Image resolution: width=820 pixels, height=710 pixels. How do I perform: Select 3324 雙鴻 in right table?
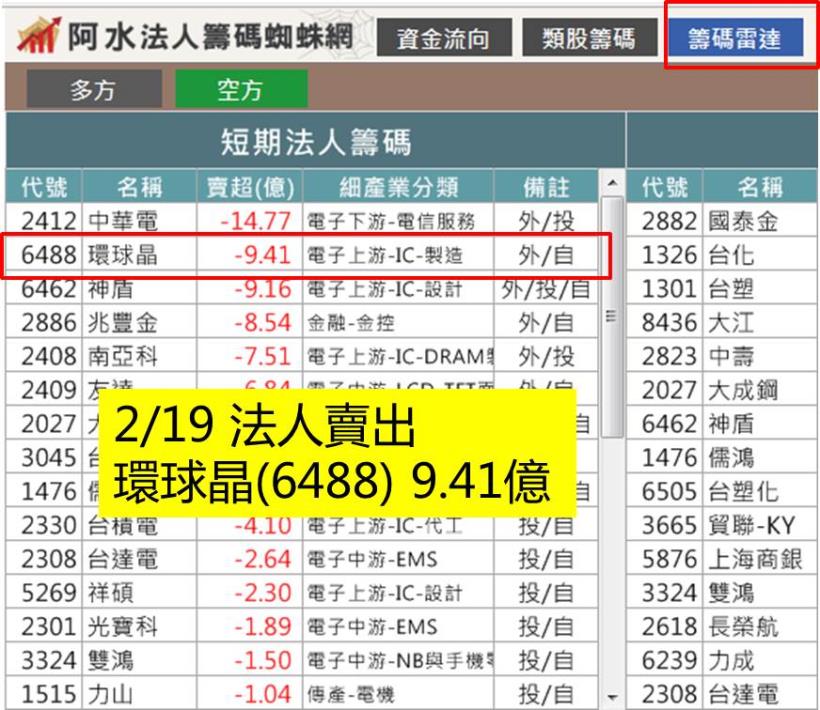tap(722, 592)
